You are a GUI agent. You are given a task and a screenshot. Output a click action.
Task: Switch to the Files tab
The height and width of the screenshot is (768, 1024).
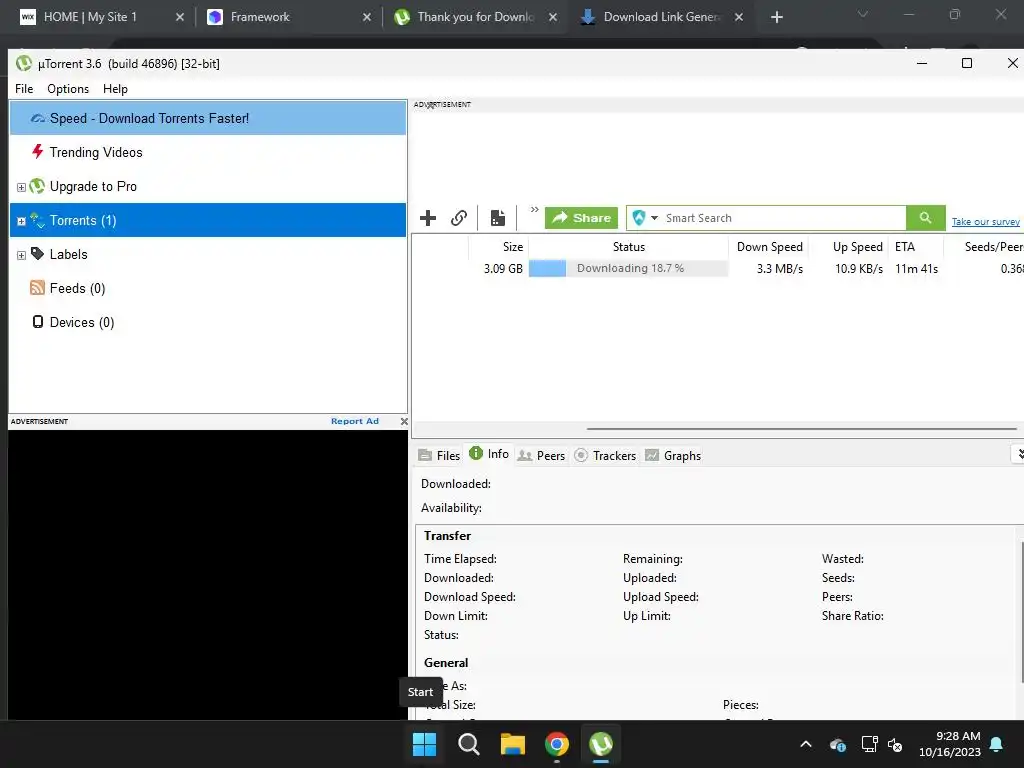(x=440, y=455)
